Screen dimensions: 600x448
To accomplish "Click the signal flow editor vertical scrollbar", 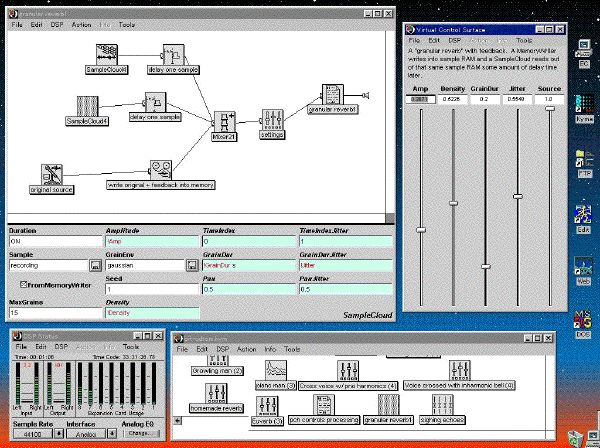I will point(390,122).
